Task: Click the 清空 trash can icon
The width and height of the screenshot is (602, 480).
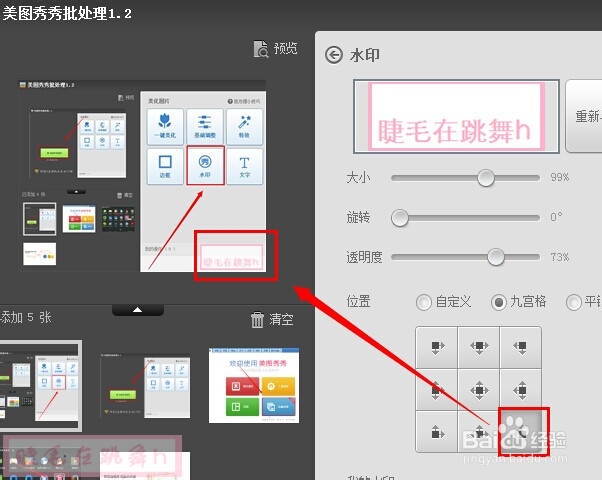Action: (x=257, y=319)
